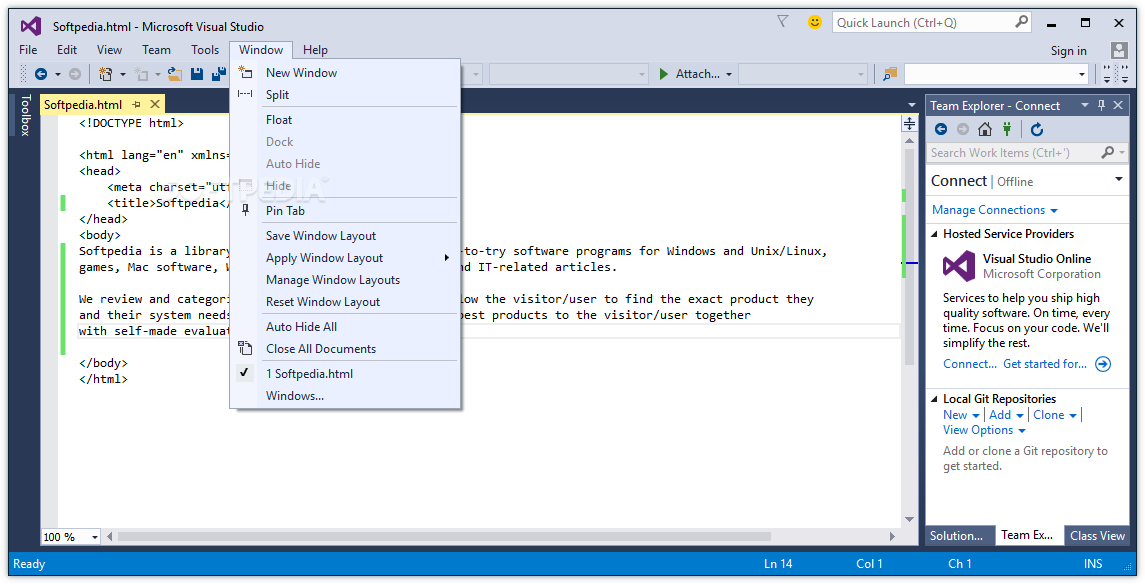
Task: Send feedback via the smiley face icon
Action: click(815, 23)
